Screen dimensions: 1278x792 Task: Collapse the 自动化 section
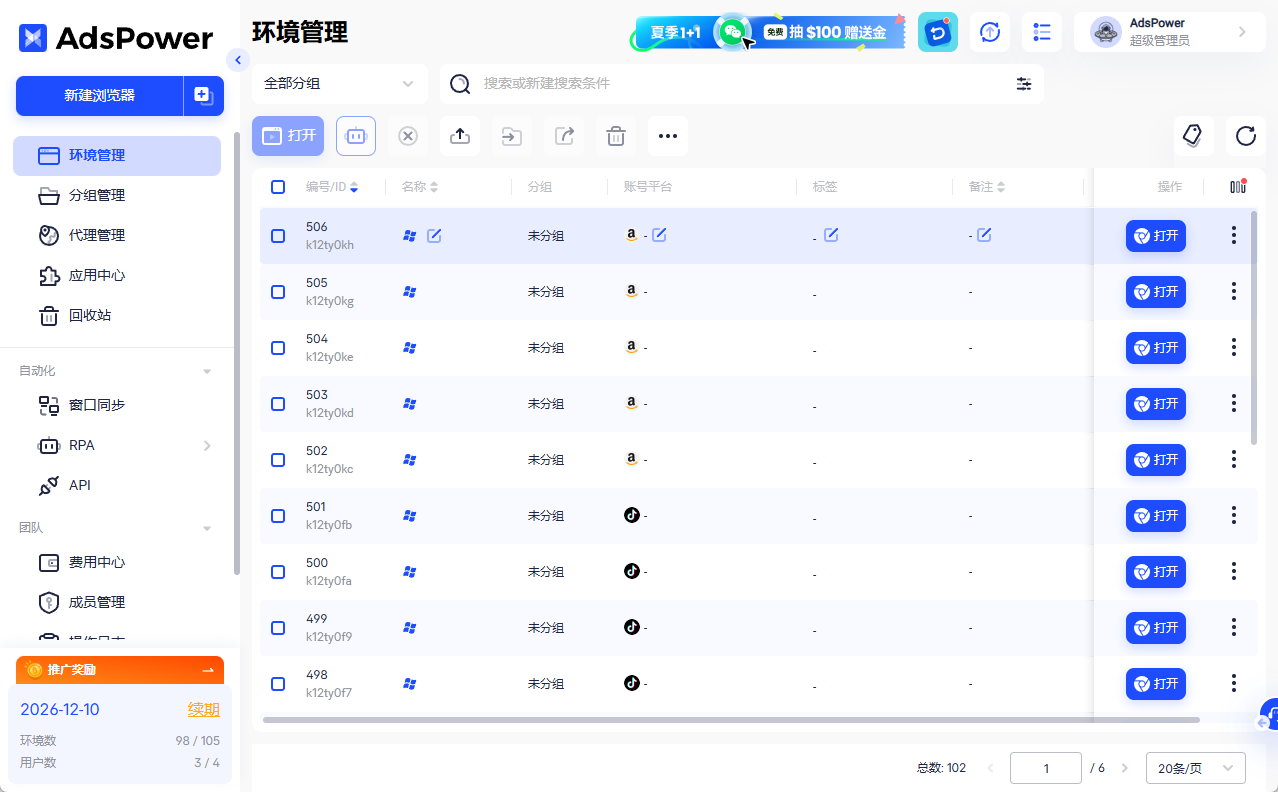(207, 371)
